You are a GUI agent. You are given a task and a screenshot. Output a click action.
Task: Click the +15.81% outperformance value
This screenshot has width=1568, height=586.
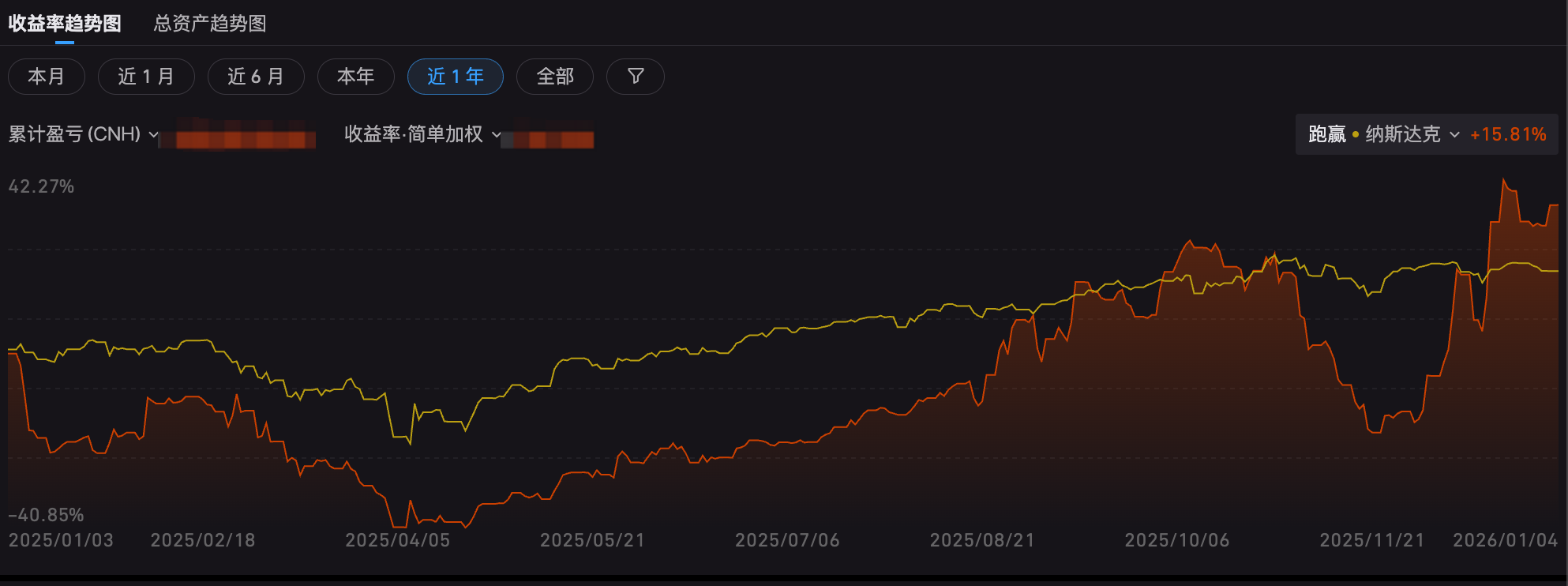pyautogui.click(x=1507, y=134)
